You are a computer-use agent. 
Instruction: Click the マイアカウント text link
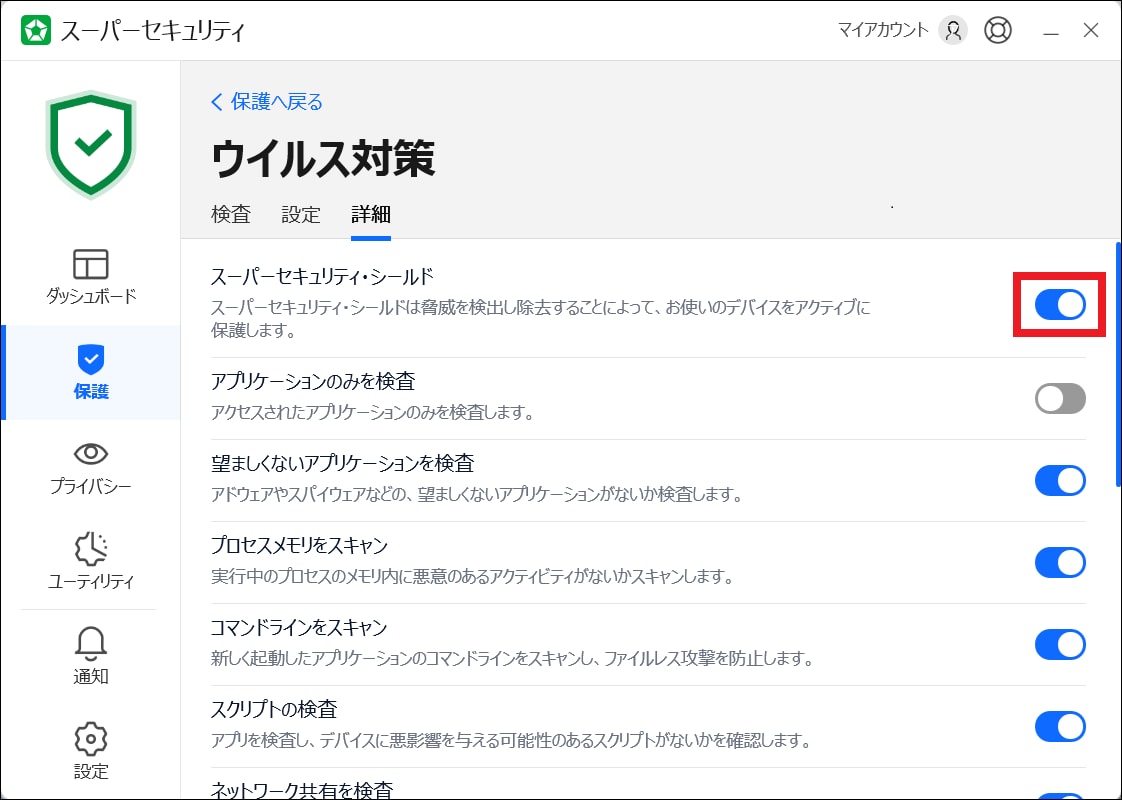pyautogui.click(x=883, y=30)
